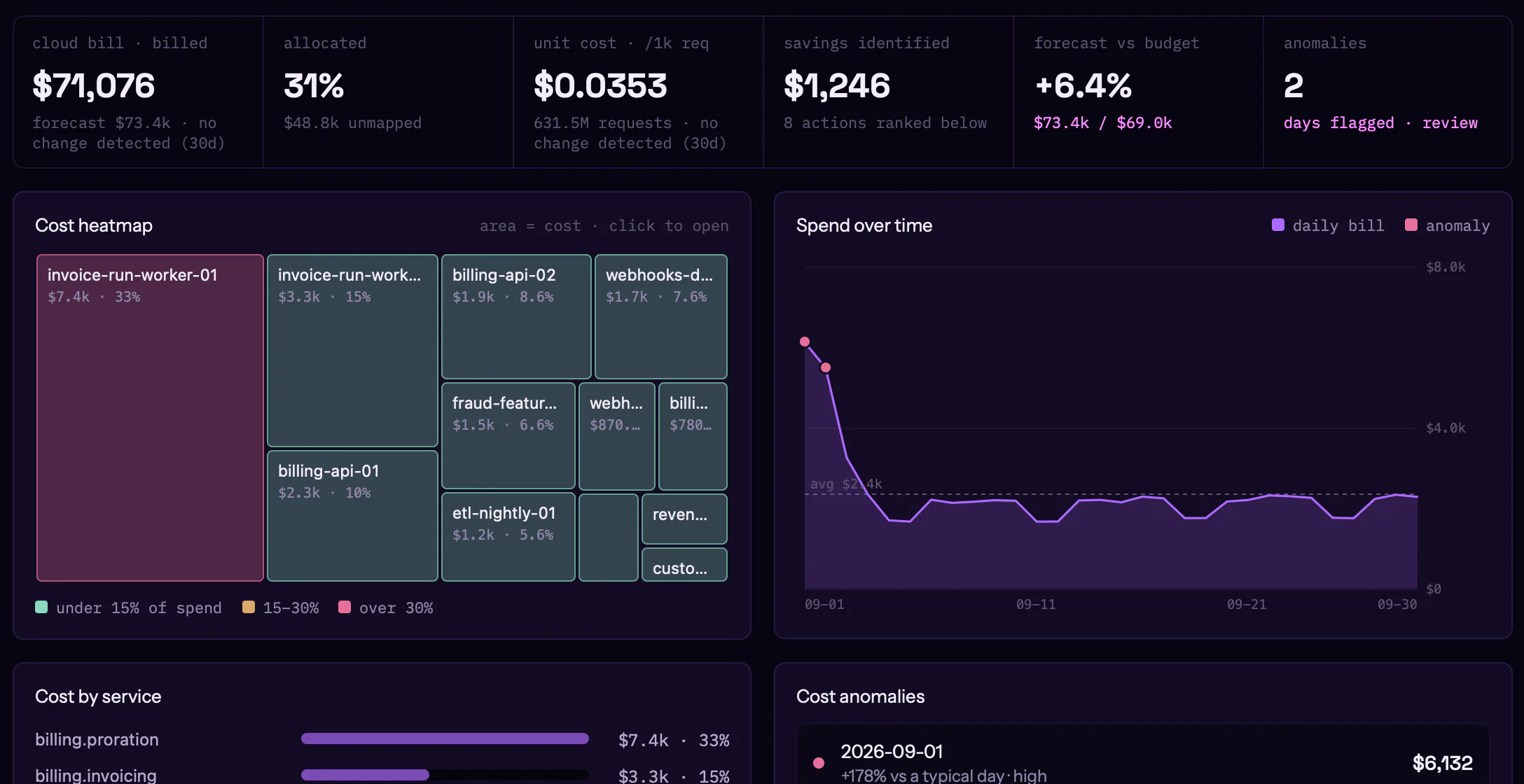Click the '$7.4k · 33%' service value
Image resolution: width=1524 pixels, height=784 pixels.
pos(674,740)
